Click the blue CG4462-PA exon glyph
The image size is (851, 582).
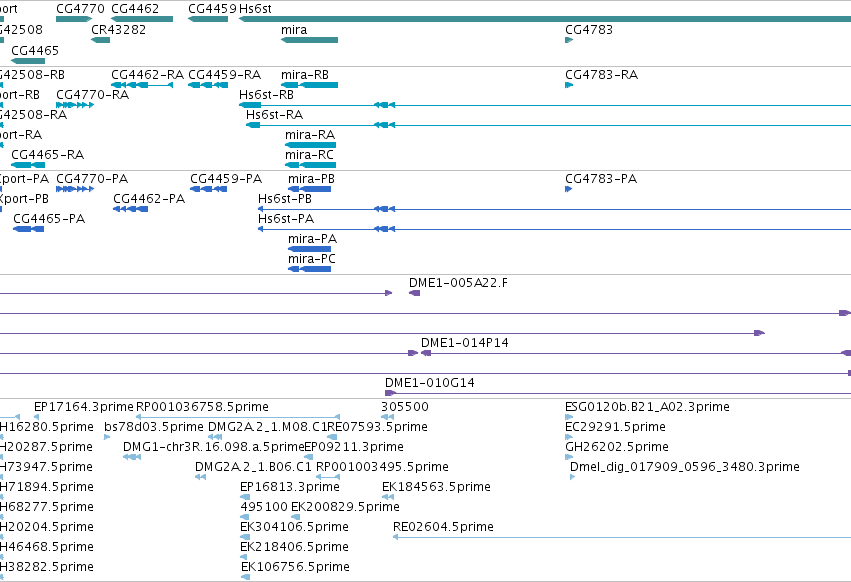[130, 210]
